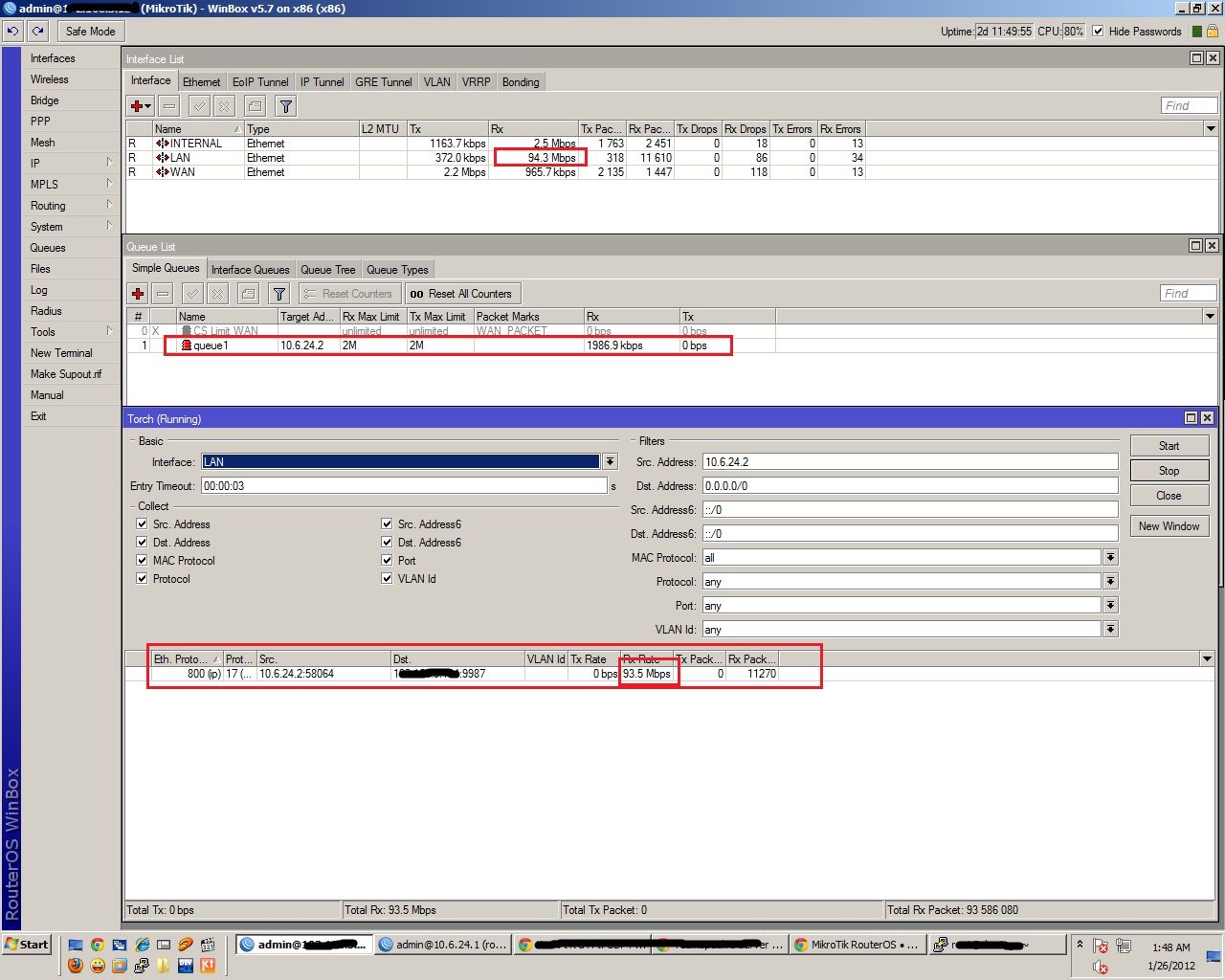Open Firefox from quick launch

(x=76, y=966)
